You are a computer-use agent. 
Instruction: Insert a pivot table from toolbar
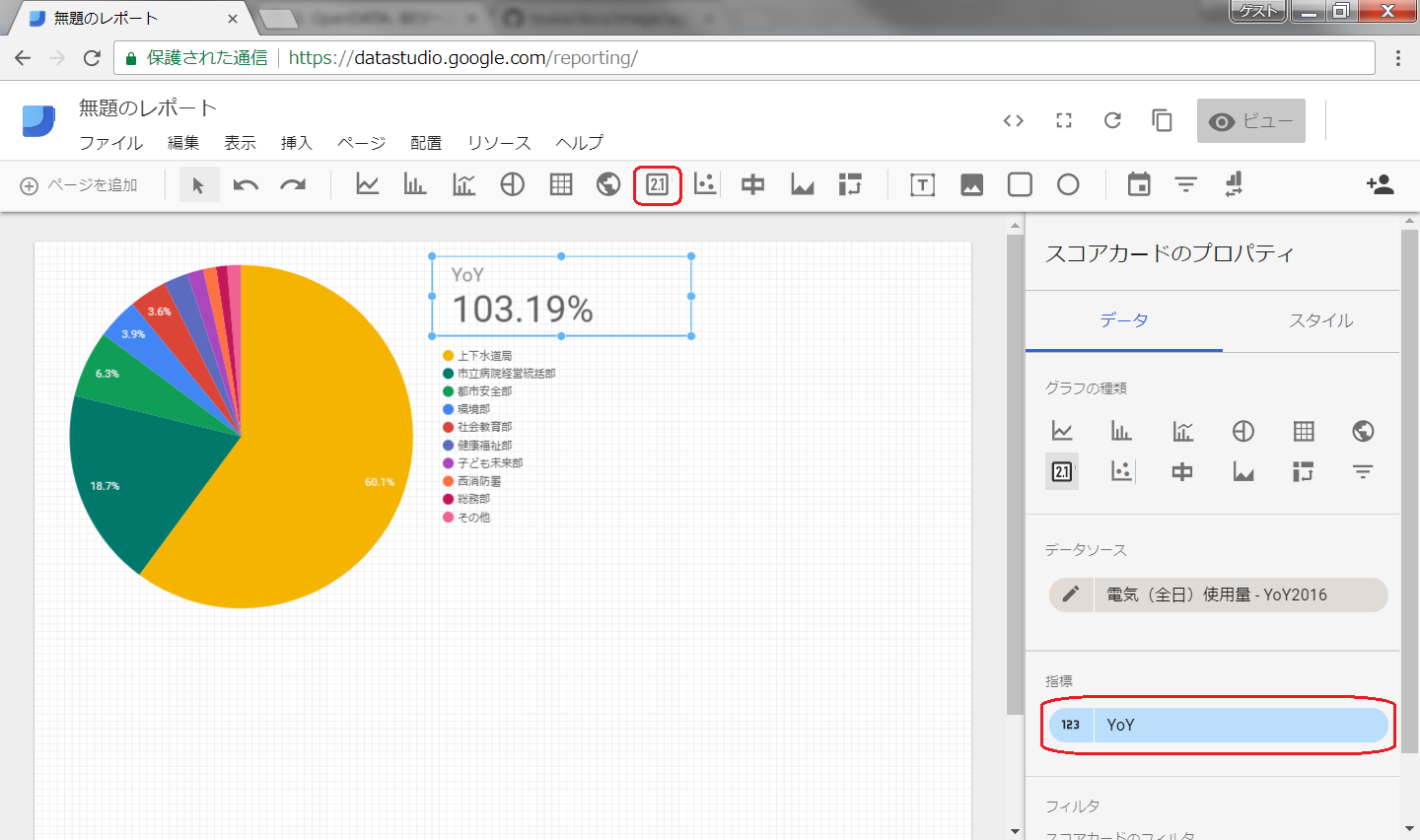point(850,184)
